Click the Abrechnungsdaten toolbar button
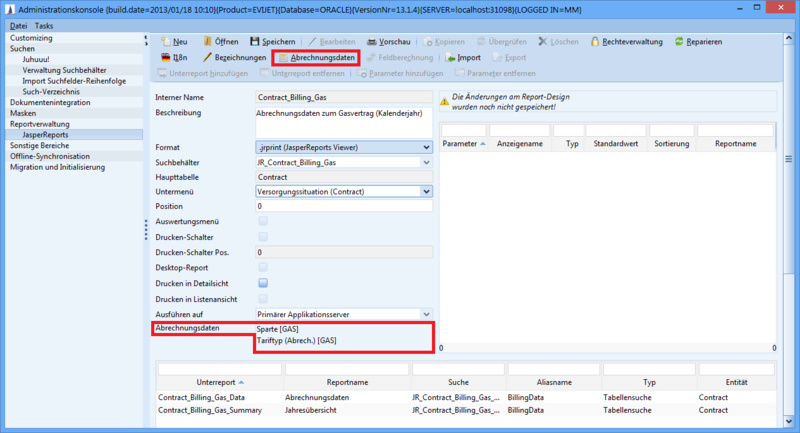800x433 pixels. pos(317,58)
